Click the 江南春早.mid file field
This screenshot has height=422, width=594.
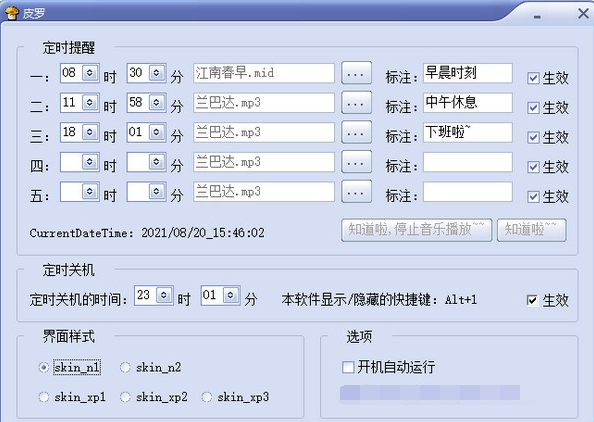264,73
